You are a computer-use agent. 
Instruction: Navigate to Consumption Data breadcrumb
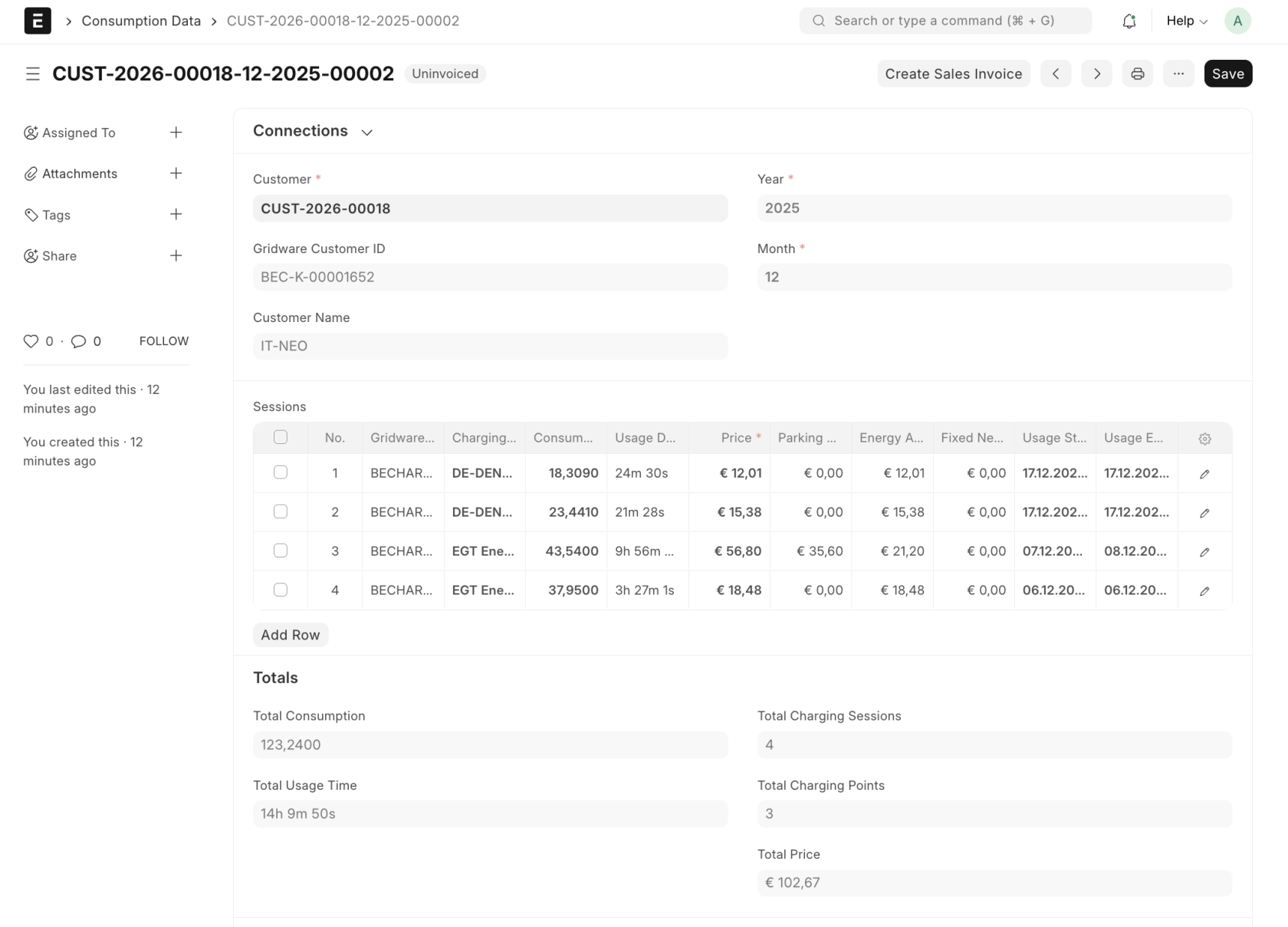(x=141, y=21)
